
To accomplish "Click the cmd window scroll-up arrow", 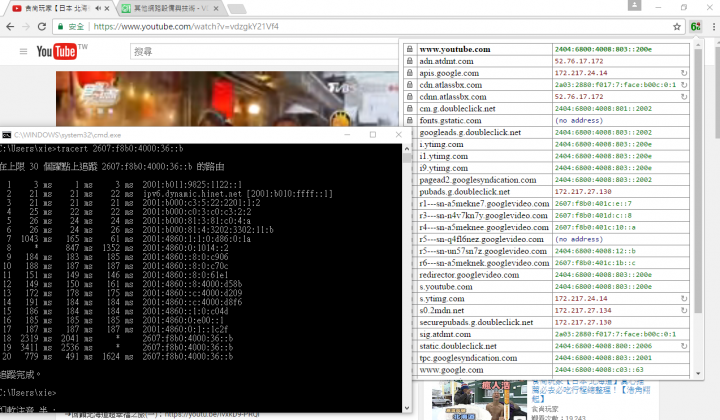I will [x=406, y=149].
